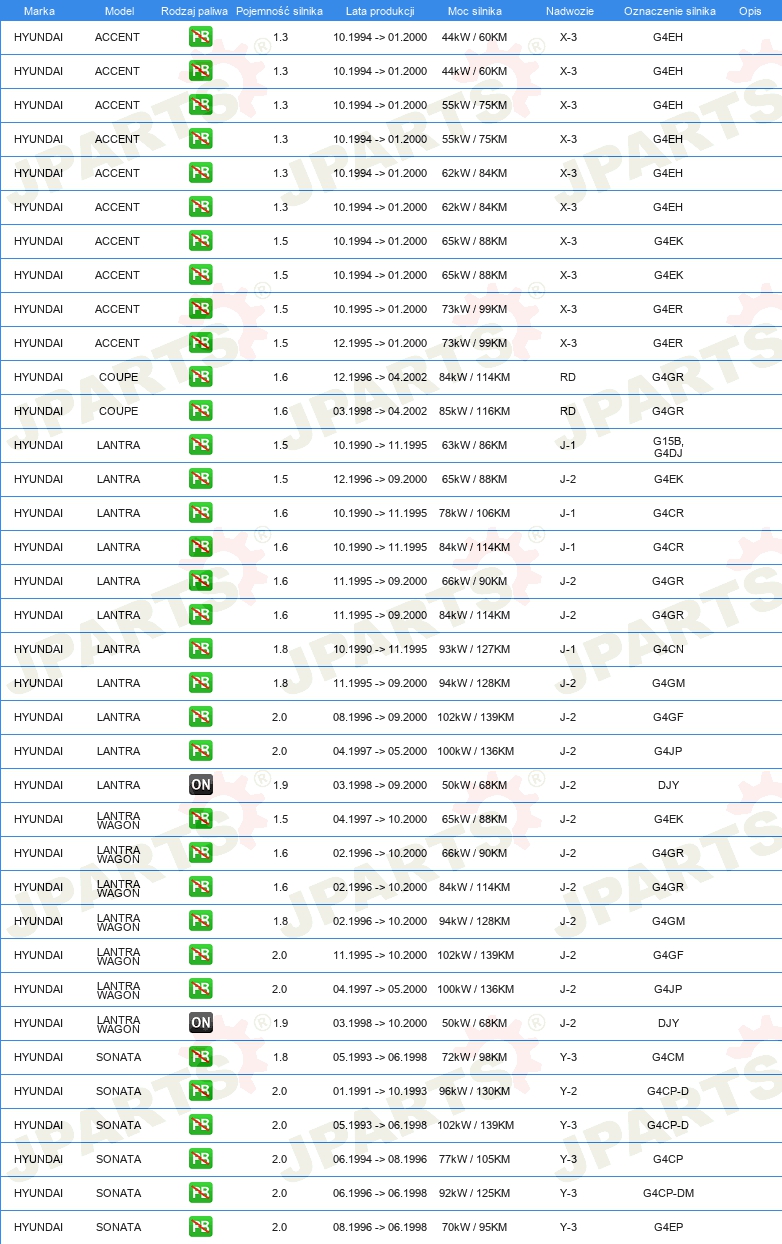Click the petrol icon in the LANTRA 1.5 J-2 G4EK row
782x1244 pixels.
tap(201, 479)
